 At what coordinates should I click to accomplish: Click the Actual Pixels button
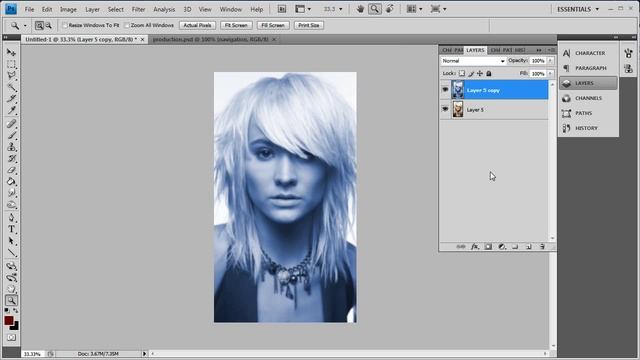198,25
